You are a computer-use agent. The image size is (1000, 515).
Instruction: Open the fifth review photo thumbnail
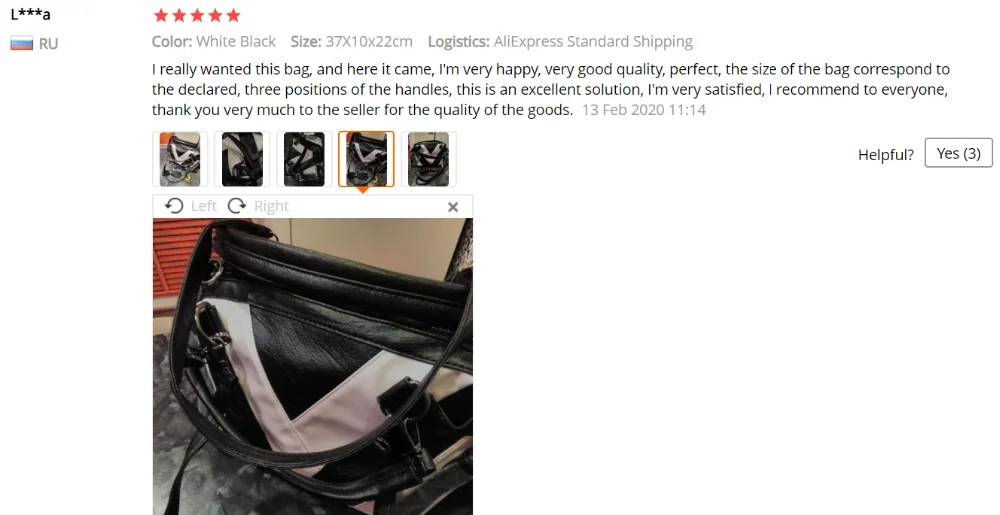pyautogui.click(x=429, y=159)
